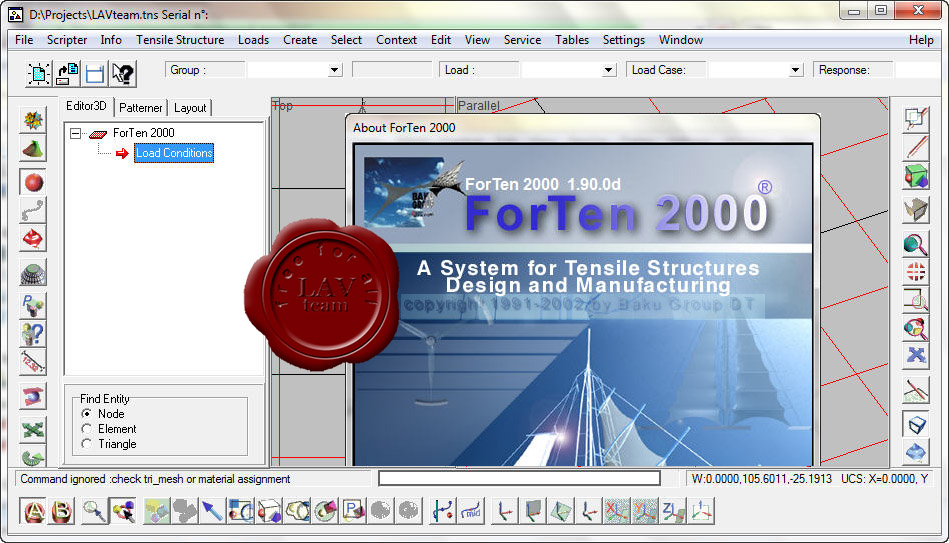Open the Load dropdown arrow
Image resolution: width=949 pixels, height=543 pixels.
608,70
